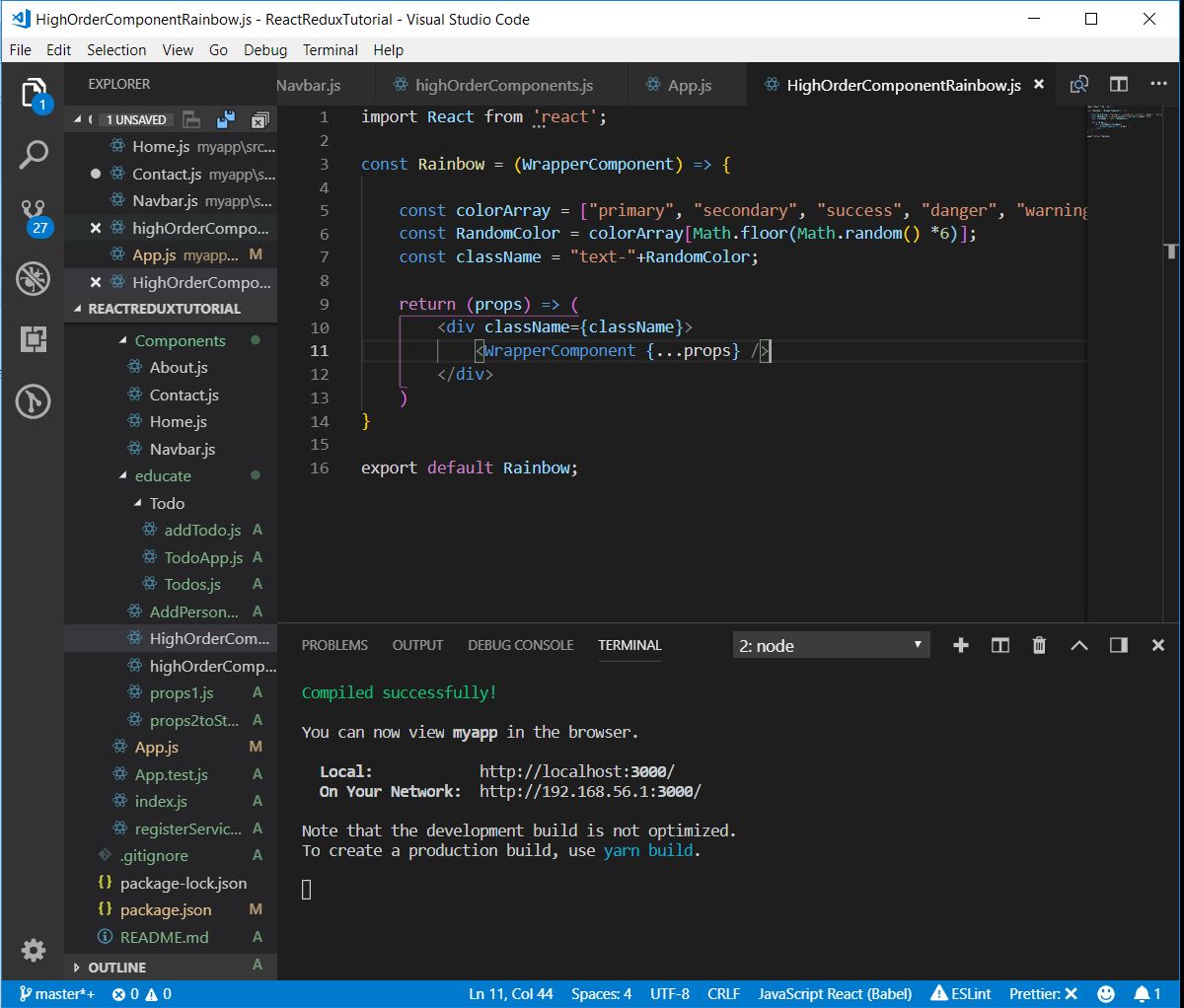The height and width of the screenshot is (1008, 1184).
Task: Open the Extensions view in activity bar
Action: pos(34,339)
